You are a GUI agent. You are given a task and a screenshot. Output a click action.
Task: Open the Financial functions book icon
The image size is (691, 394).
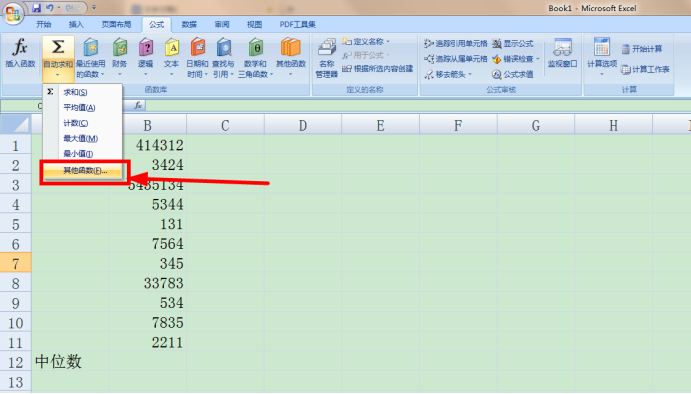pyautogui.click(x=119, y=47)
